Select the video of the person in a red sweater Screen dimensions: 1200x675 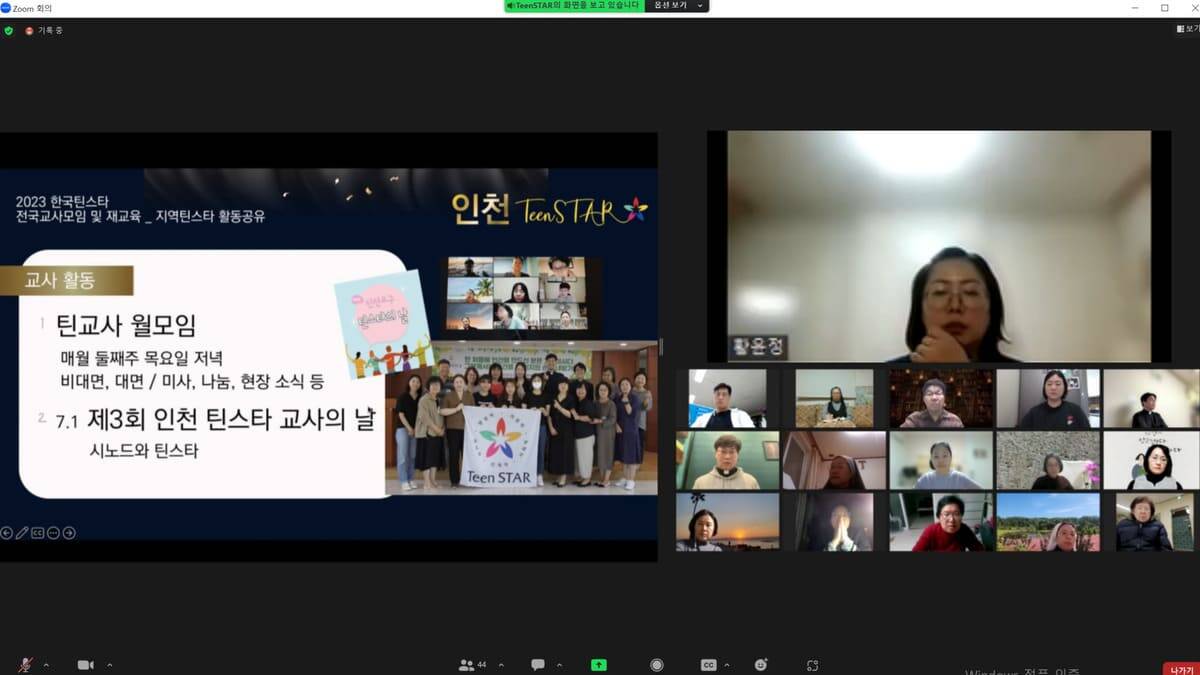pyautogui.click(x=941, y=522)
